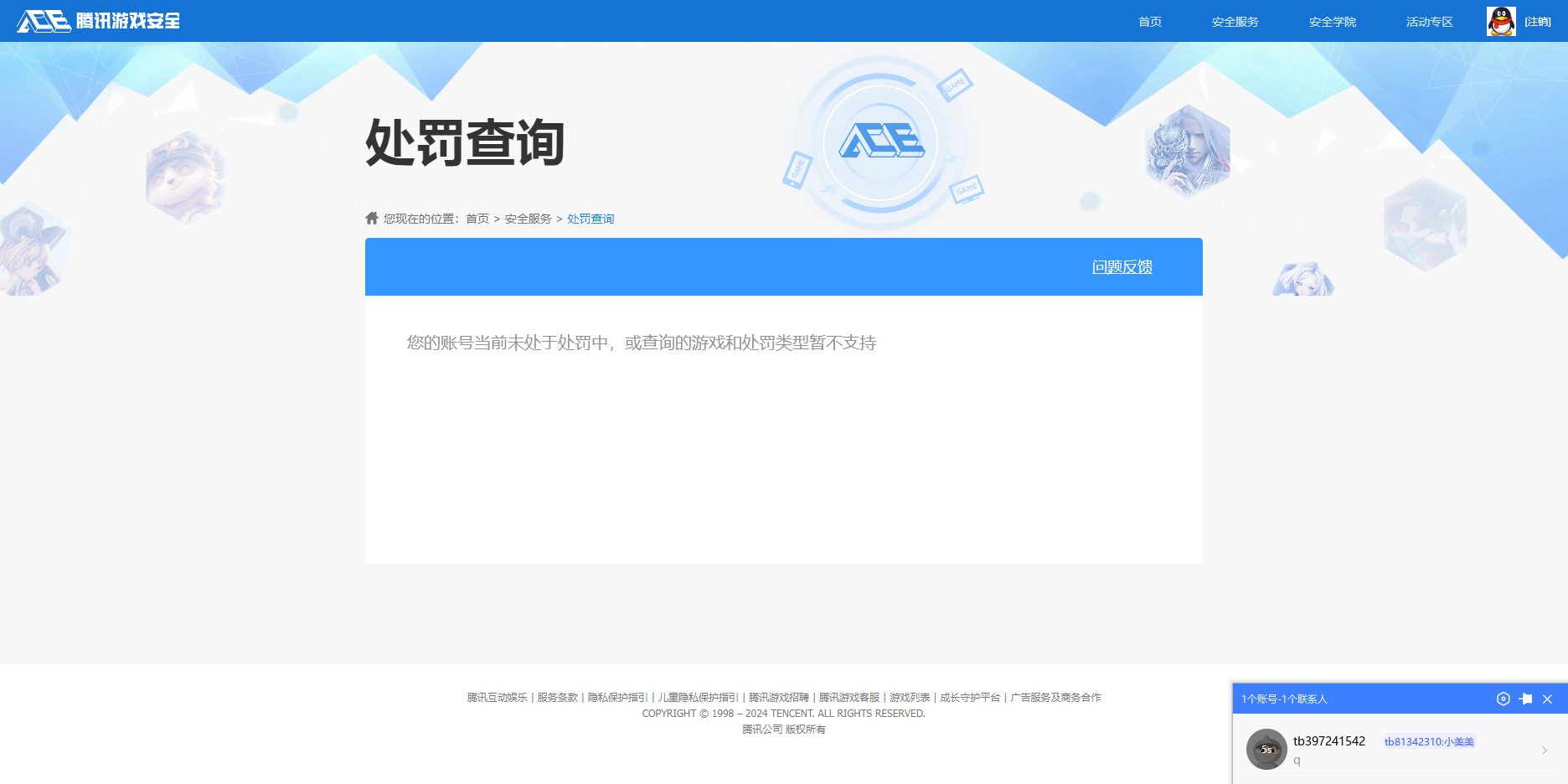Open the 游戏列表 footer link

click(x=910, y=697)
